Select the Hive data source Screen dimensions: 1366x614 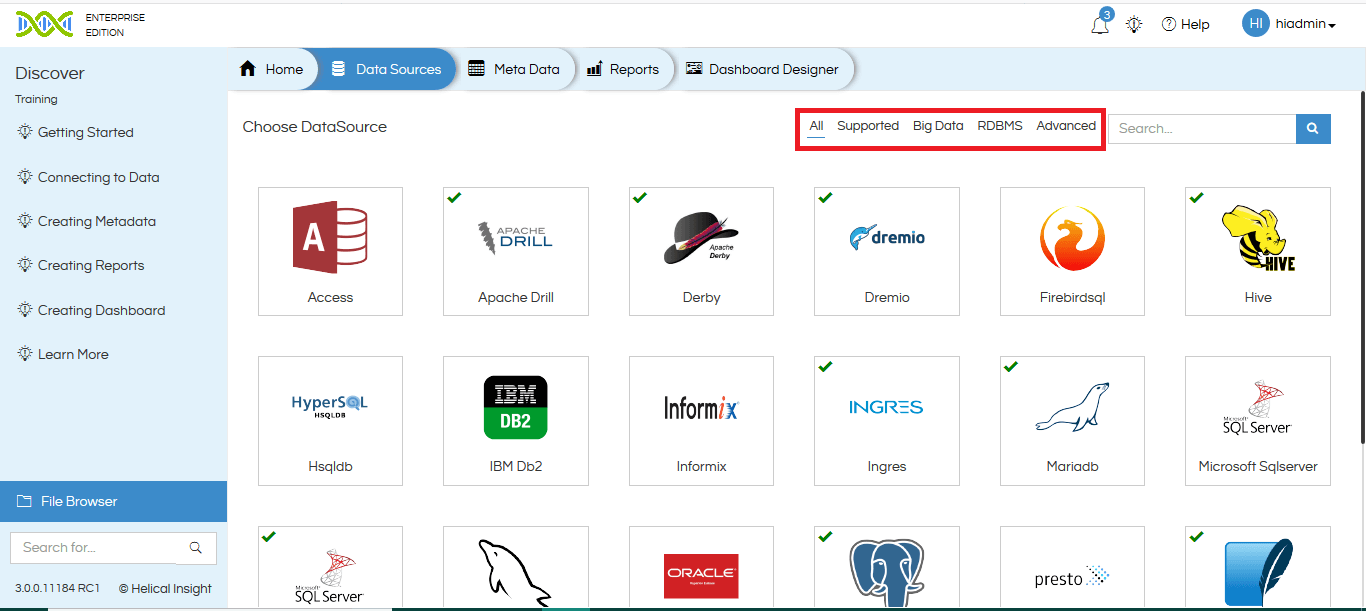[1258, 251]
